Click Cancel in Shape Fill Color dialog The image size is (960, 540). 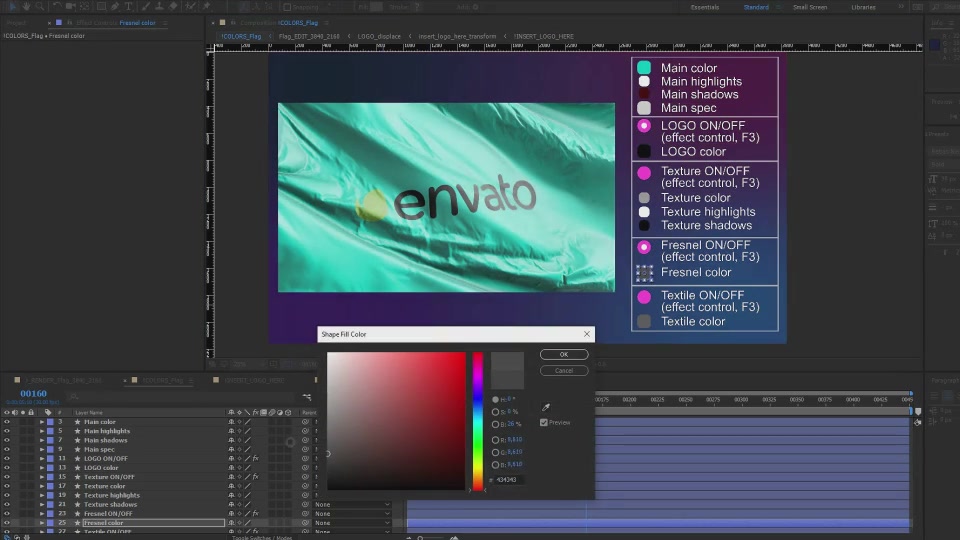tap(564, 370)
